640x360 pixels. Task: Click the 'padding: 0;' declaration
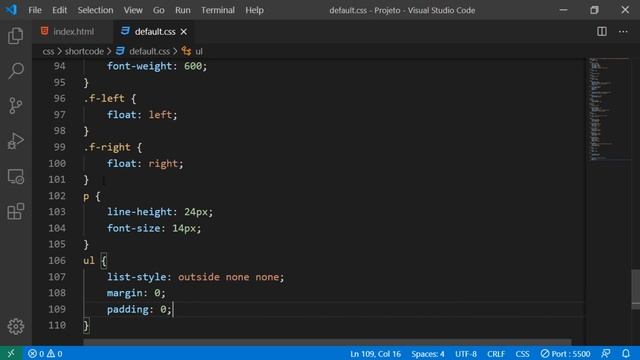[x=139, y=309]
